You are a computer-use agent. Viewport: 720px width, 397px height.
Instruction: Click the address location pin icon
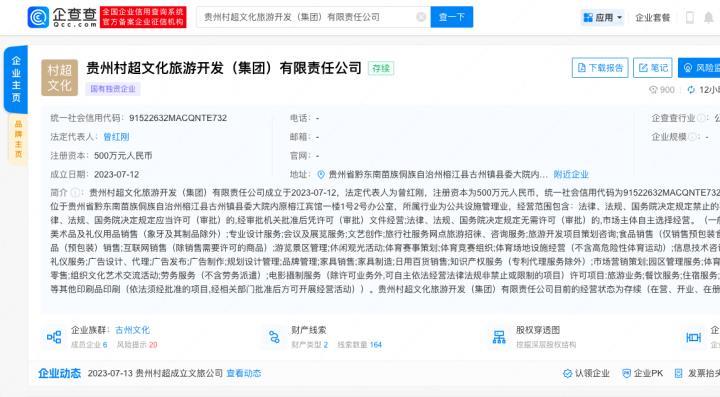pos(321,174)
